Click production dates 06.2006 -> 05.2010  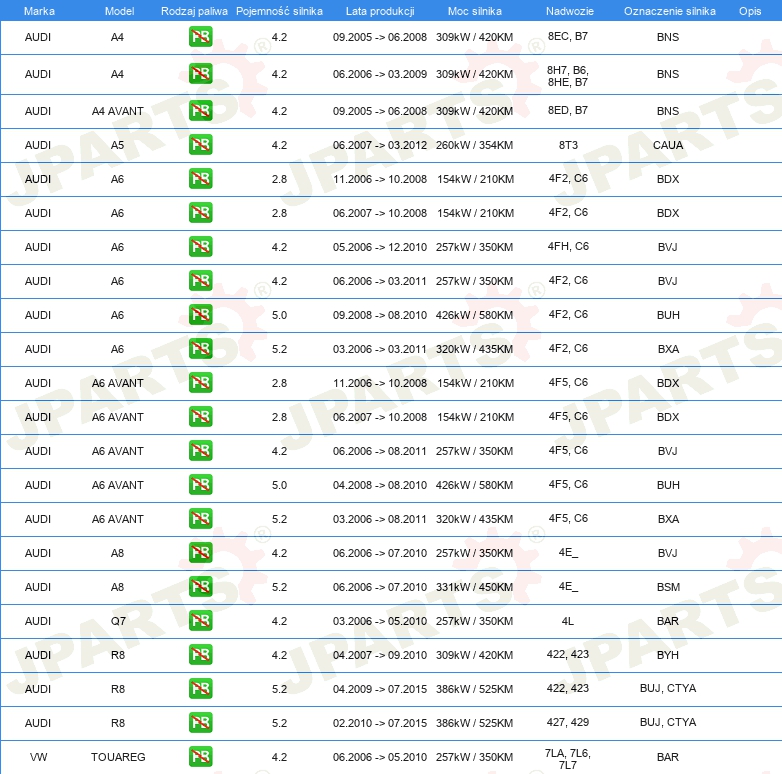(380, 757)
